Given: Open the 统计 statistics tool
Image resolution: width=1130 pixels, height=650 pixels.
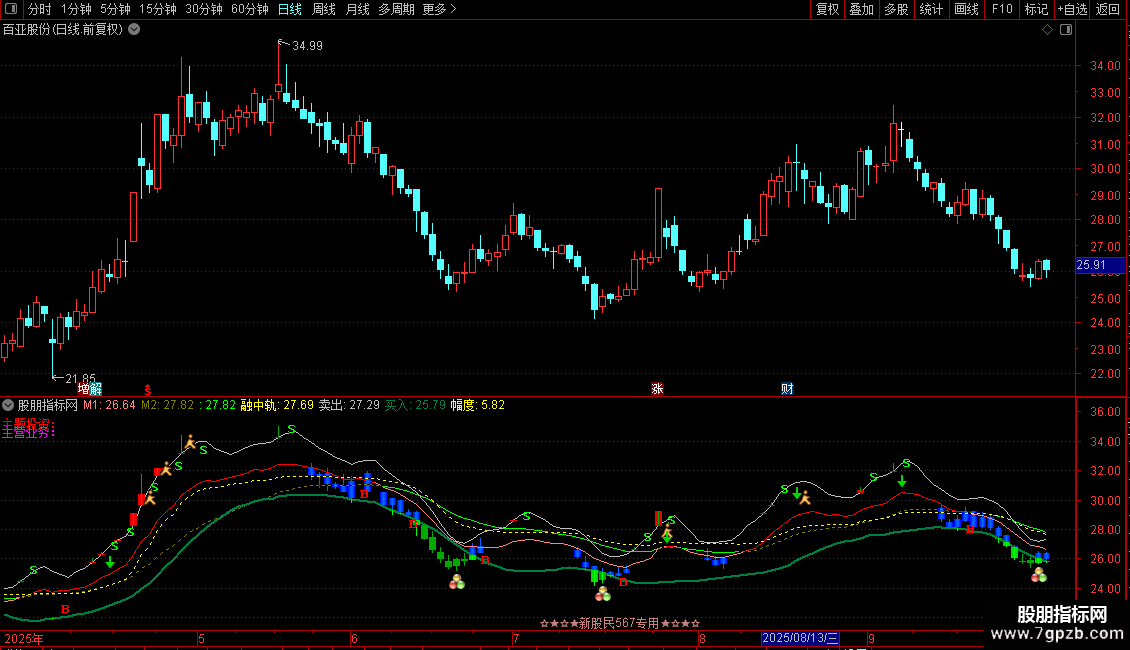Looking at the screenshot, I should coord(930,9).
